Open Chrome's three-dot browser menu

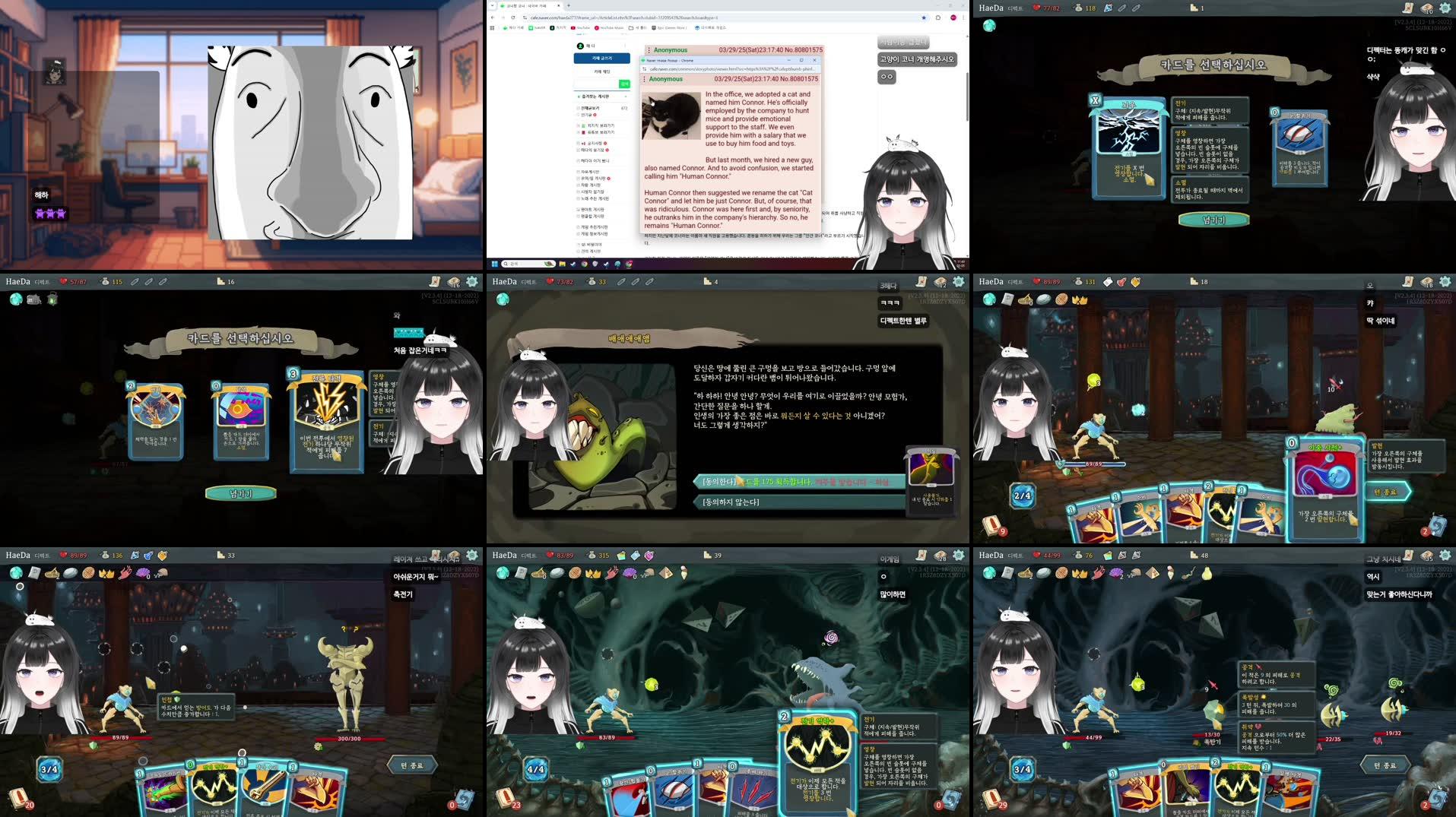point(963,17)
